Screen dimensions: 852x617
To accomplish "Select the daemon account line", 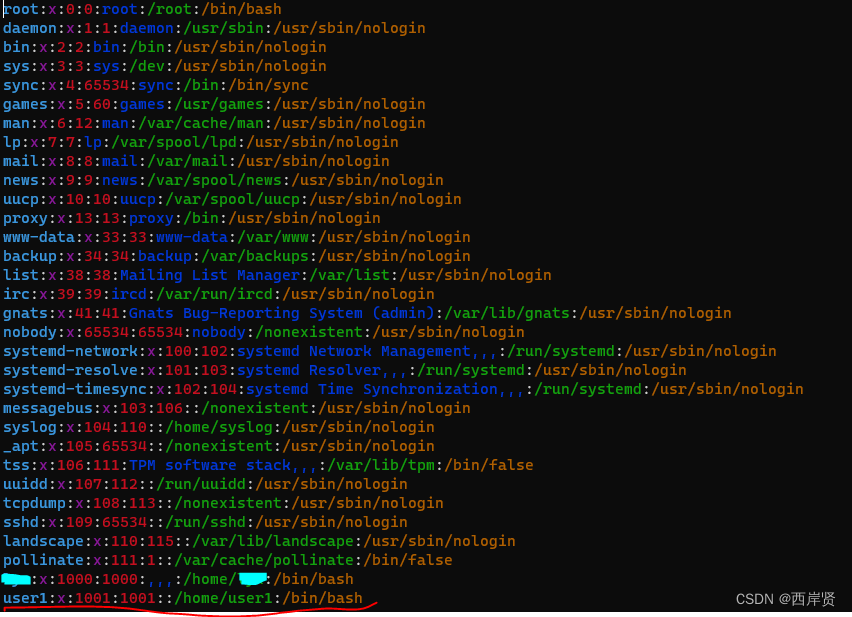I will coord(214,28).
